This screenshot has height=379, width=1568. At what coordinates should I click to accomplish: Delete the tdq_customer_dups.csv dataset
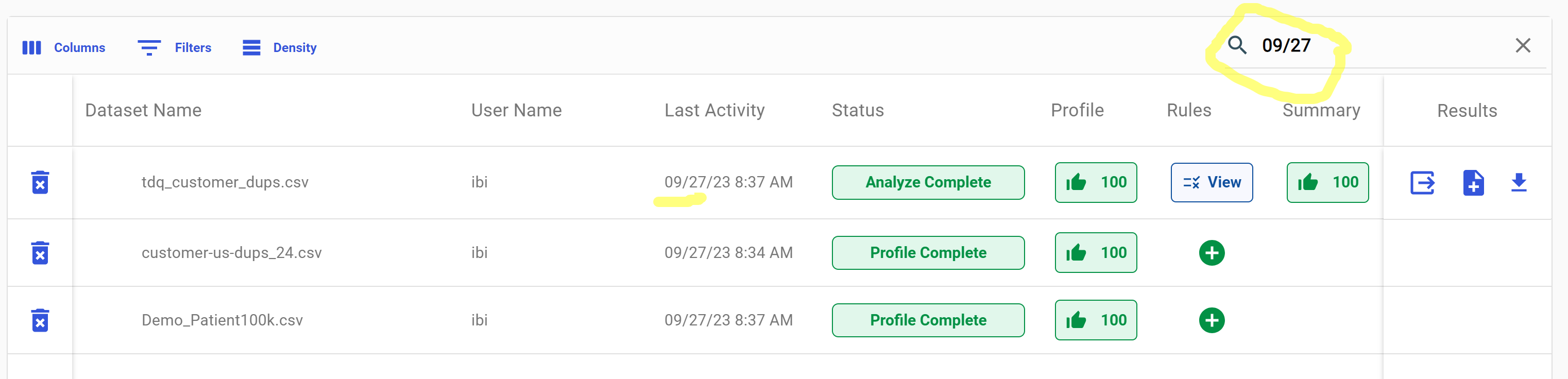click(x=40, y=182)
